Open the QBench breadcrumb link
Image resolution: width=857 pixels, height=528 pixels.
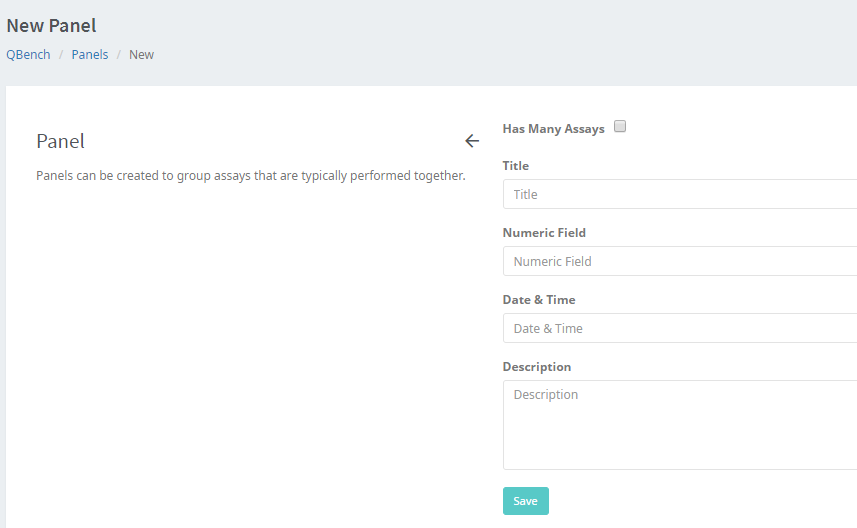pos(28,54)
